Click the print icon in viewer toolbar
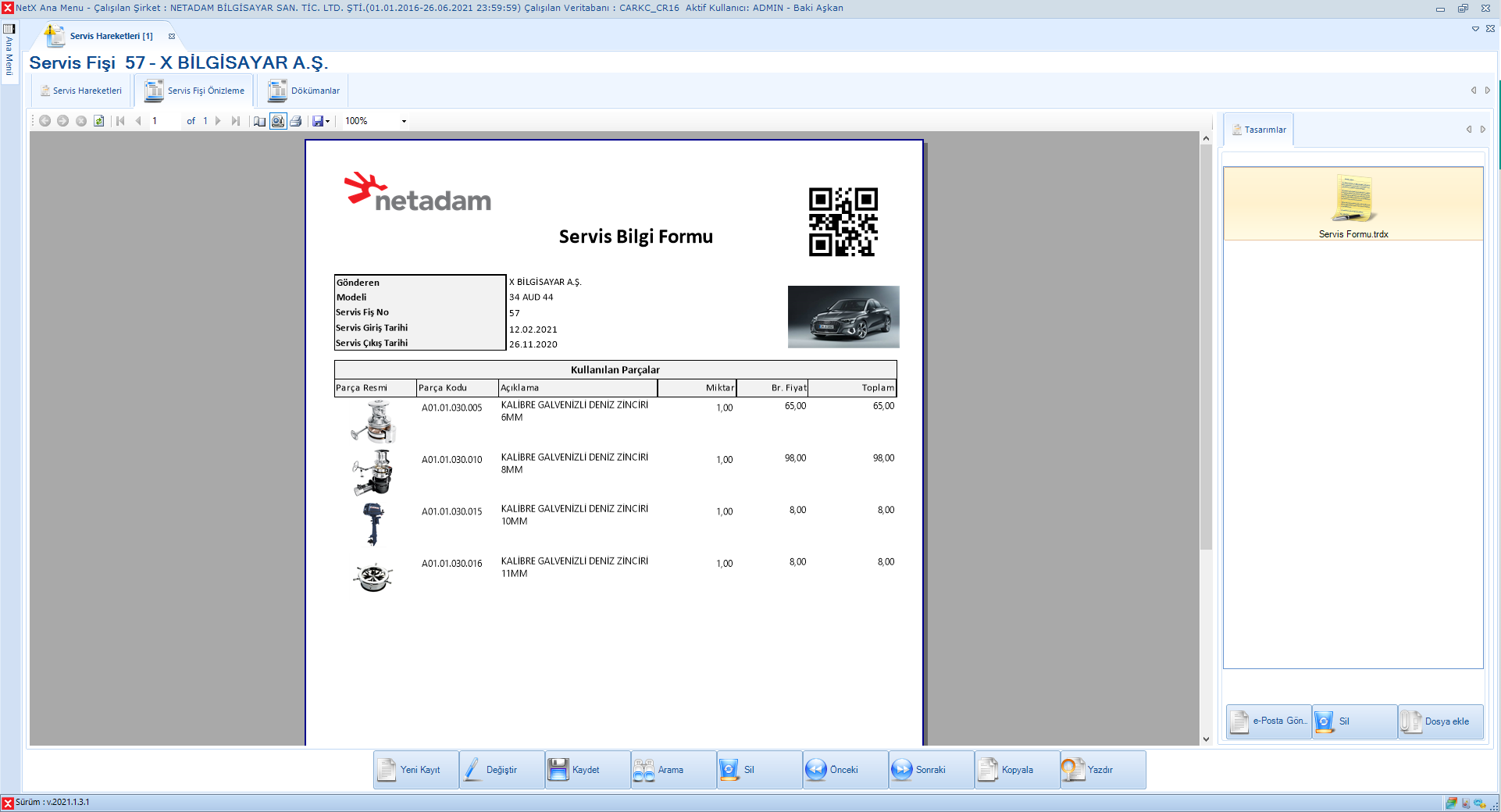The height and width of the screenshot is (812, 1501). point(296,121)
